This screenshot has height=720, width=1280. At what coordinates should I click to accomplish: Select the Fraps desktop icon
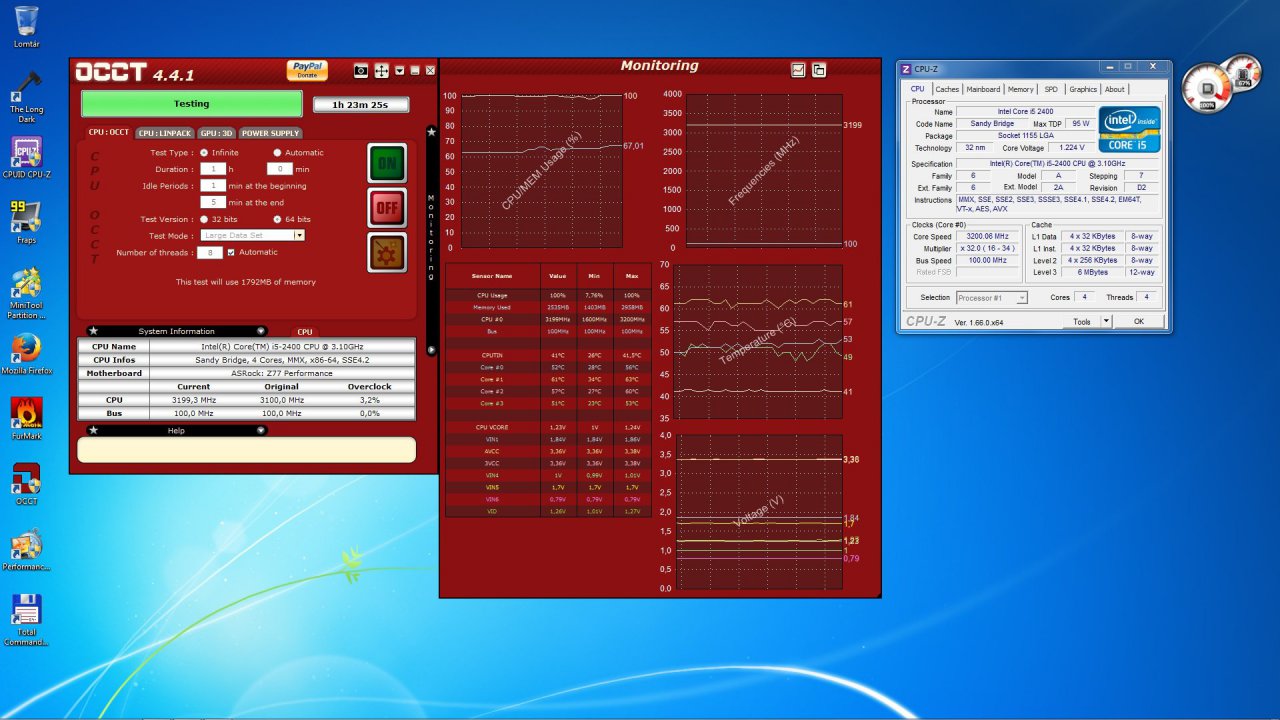(26, 222)
